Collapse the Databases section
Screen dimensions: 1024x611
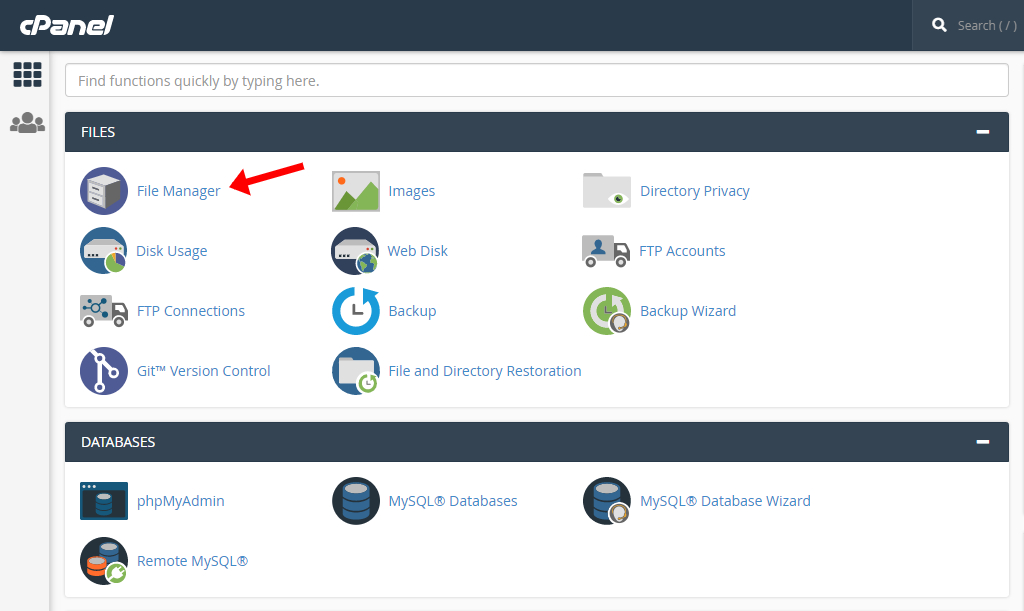pyautogui.click(x=983, y=442)
